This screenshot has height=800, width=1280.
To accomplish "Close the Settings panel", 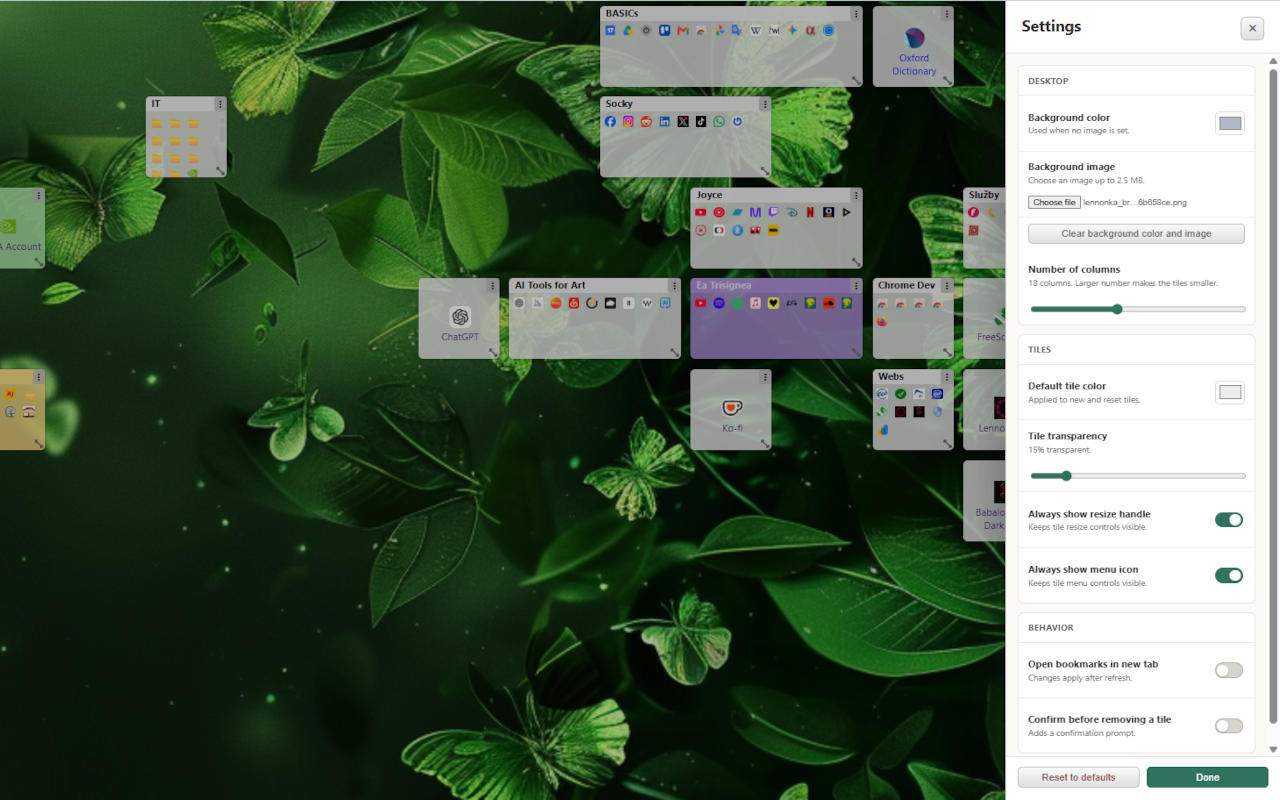I will pyautogui.click(x=1252, y=28).
